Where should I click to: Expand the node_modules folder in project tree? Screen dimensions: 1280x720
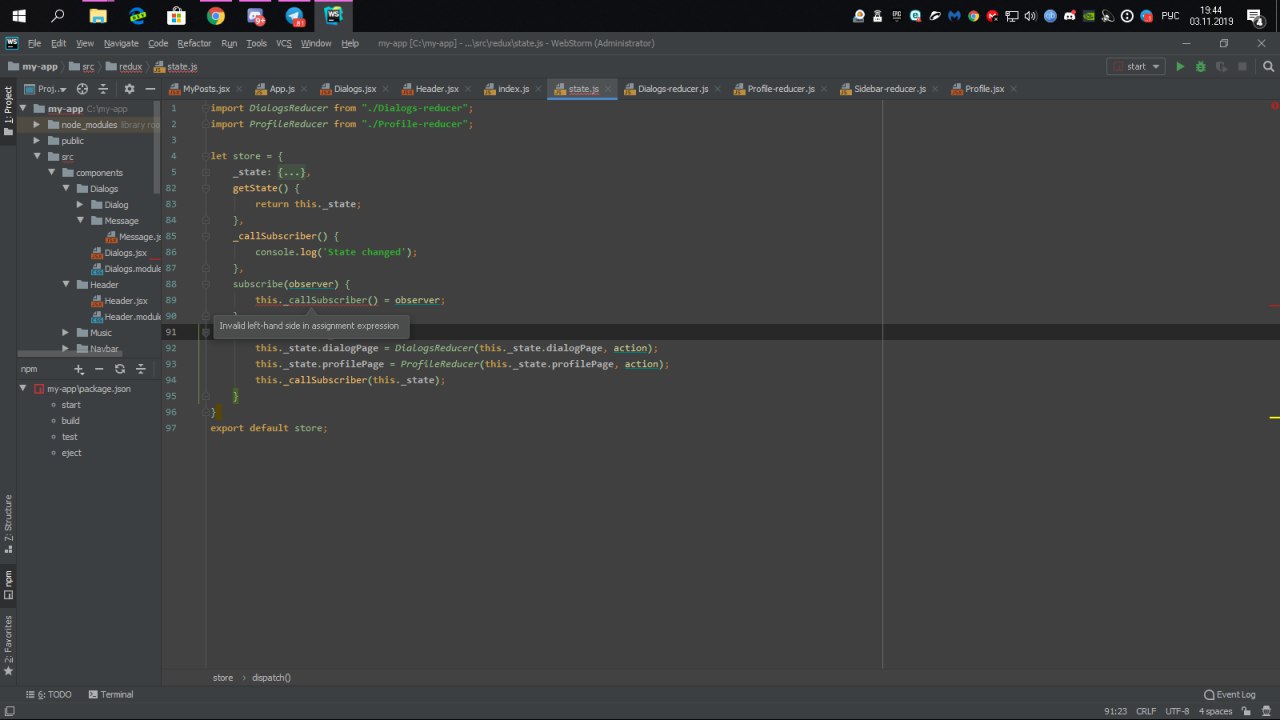coord(37,125)
